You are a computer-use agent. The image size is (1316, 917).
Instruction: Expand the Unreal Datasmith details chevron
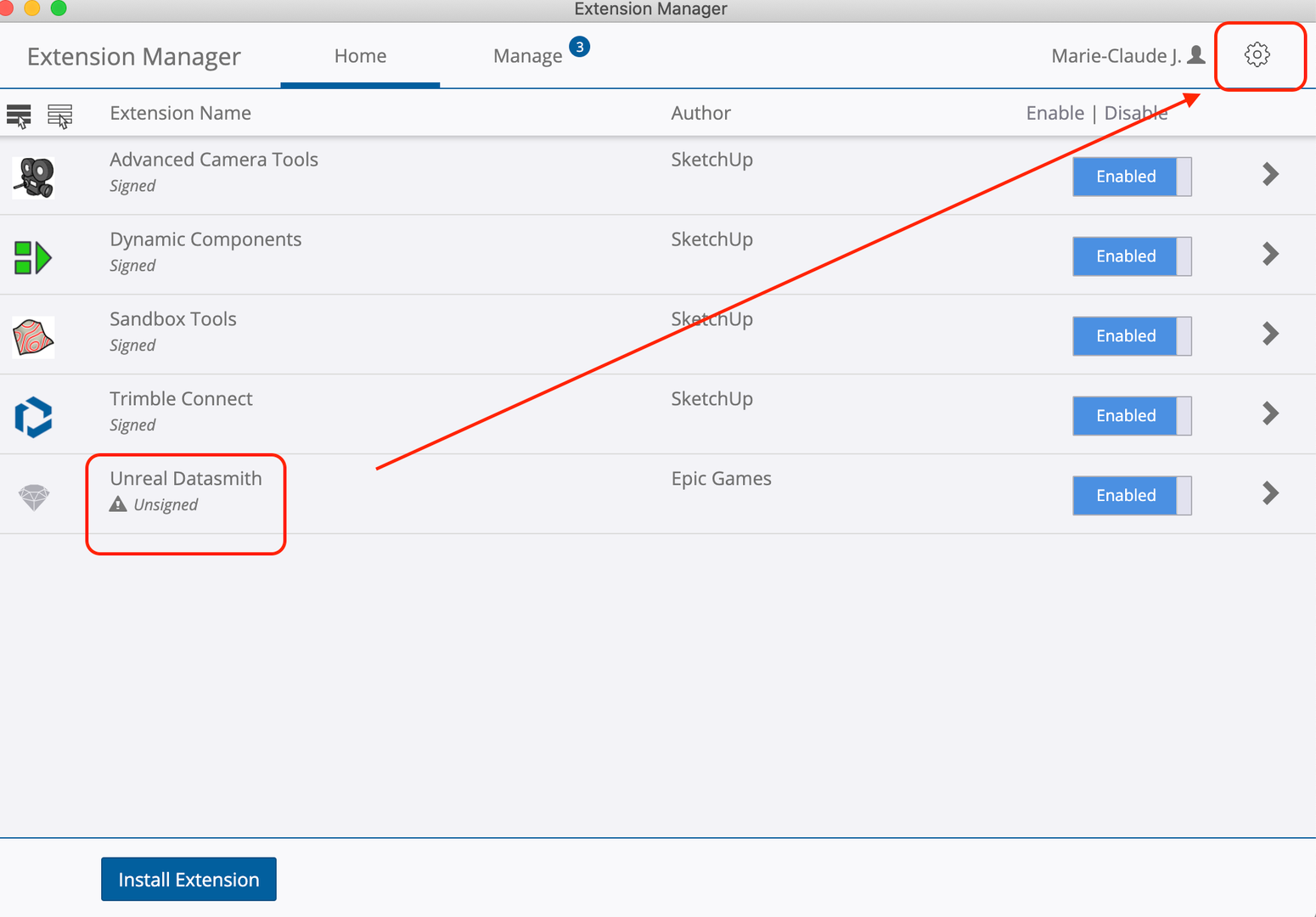pyautogui.click(x=1270, y=493)
